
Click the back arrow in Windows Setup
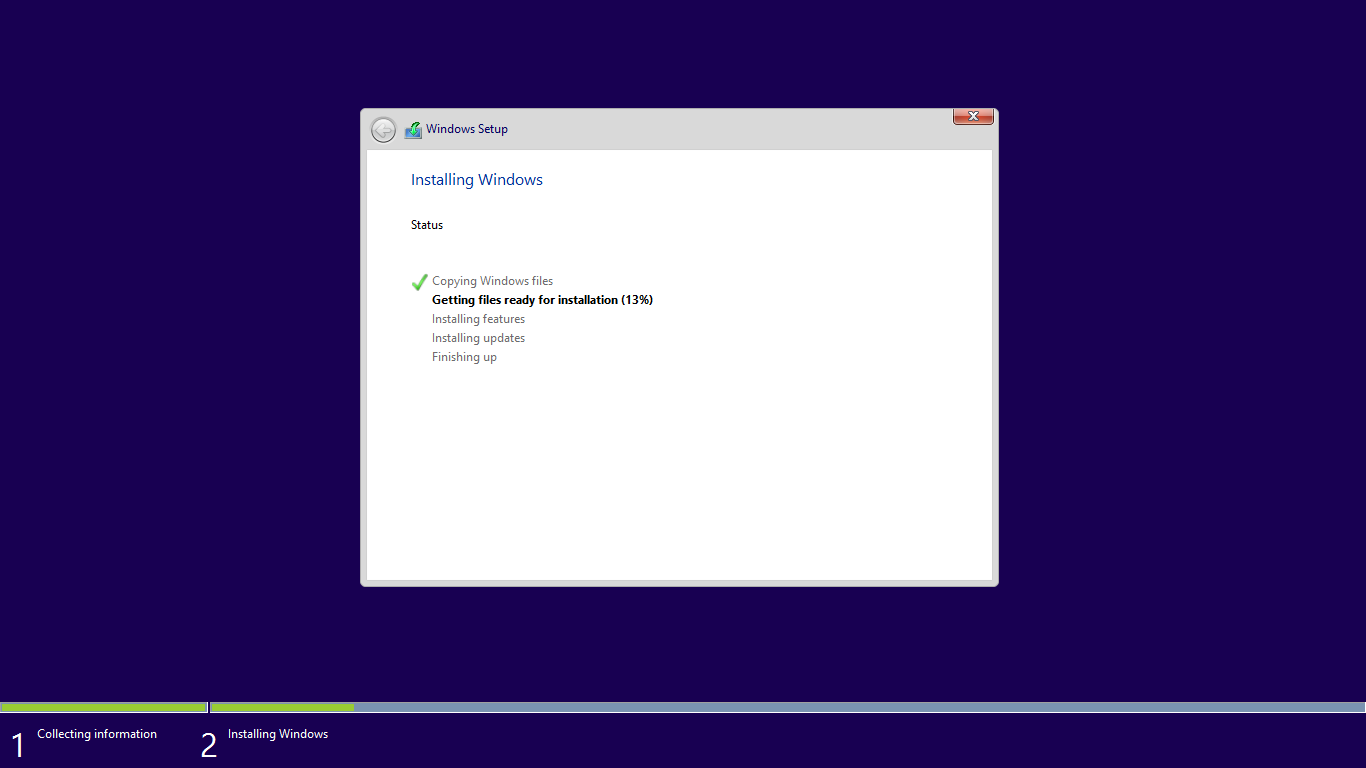coord(383,130)
